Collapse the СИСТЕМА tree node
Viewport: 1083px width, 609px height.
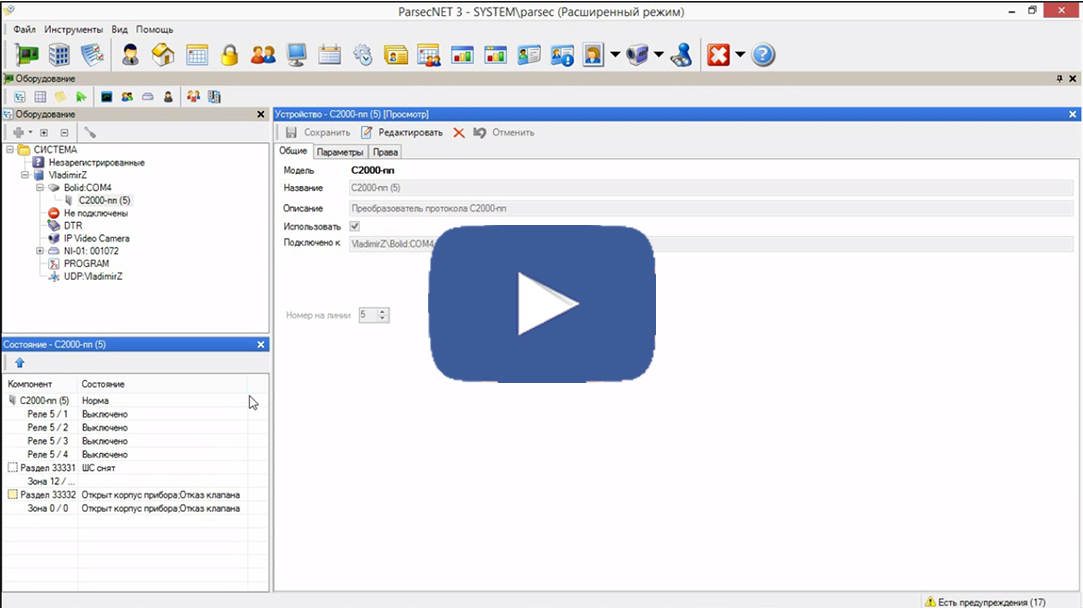[10, 149]
